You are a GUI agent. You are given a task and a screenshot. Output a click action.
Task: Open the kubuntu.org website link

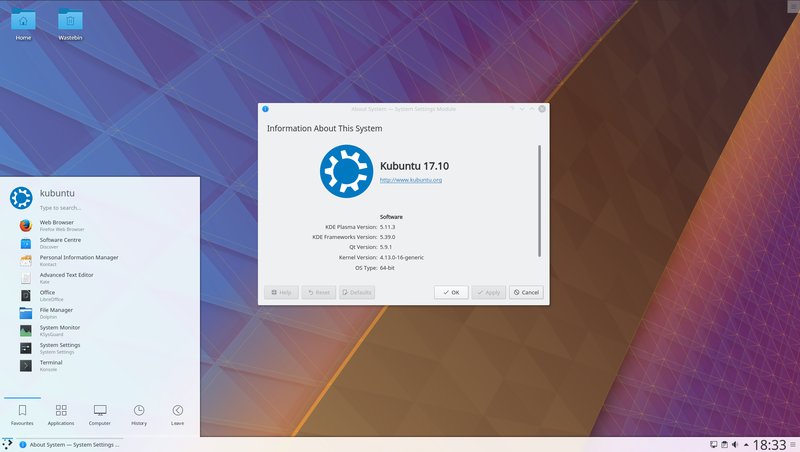[x=411, y=180]
